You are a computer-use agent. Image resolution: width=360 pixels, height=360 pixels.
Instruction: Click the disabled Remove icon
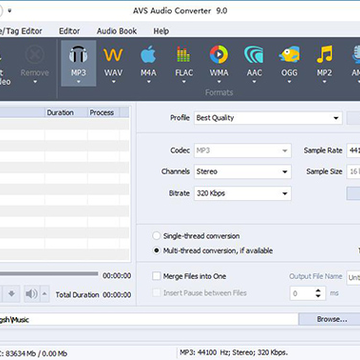tap(35, 55)
